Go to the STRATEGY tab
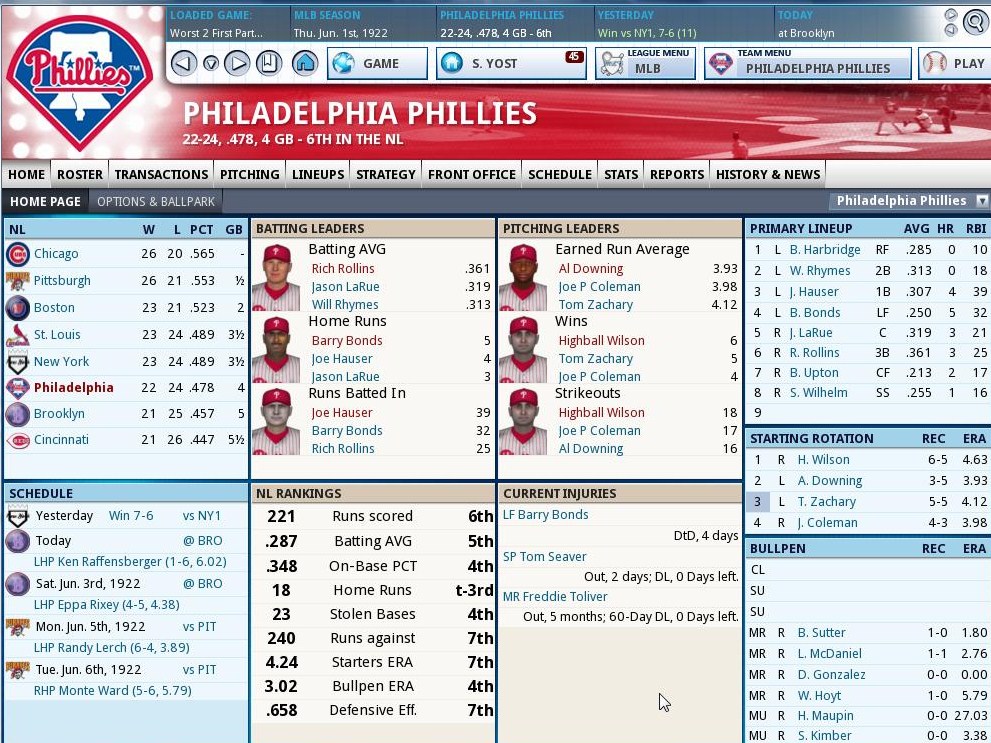The height and width of the screenshot is (743, 991). [386, 175]
